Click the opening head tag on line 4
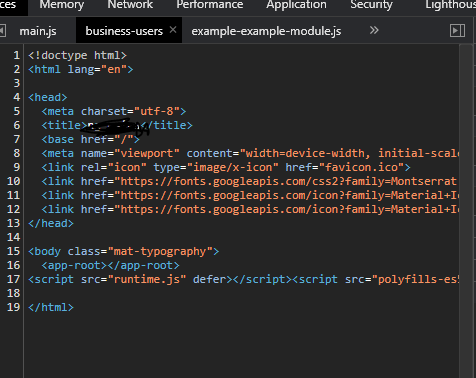 (48, 97)
